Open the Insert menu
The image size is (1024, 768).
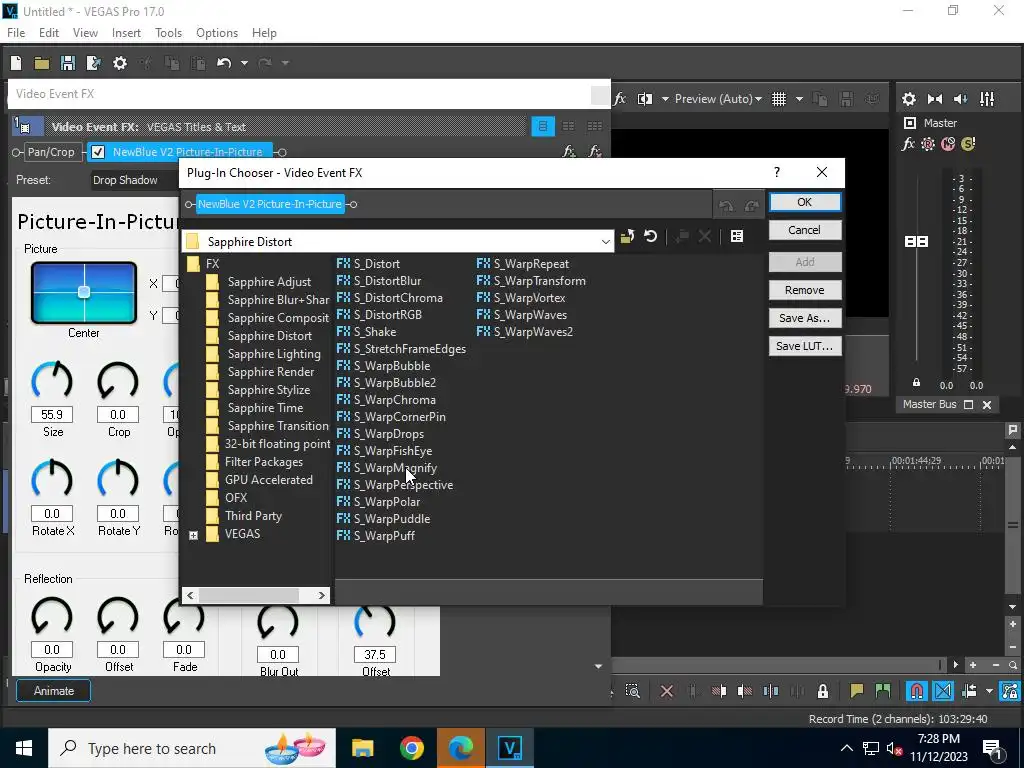[x=126, y=33]
